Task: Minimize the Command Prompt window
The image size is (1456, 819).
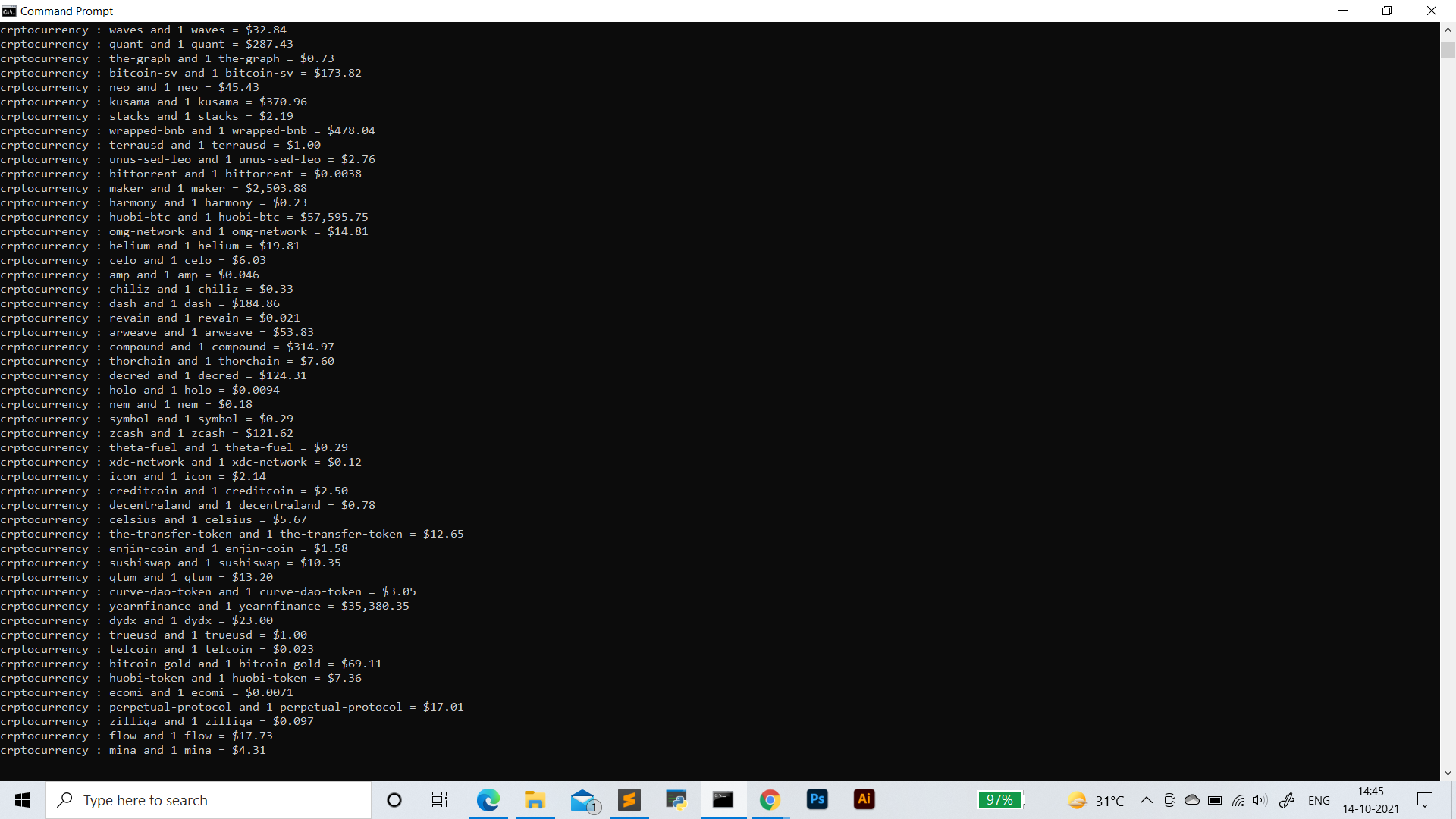Action: coord(1343,11)
